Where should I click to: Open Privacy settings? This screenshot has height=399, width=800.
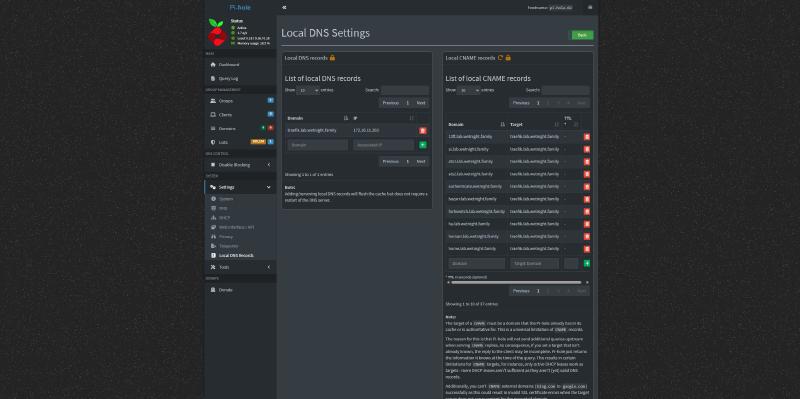point(240,236)
